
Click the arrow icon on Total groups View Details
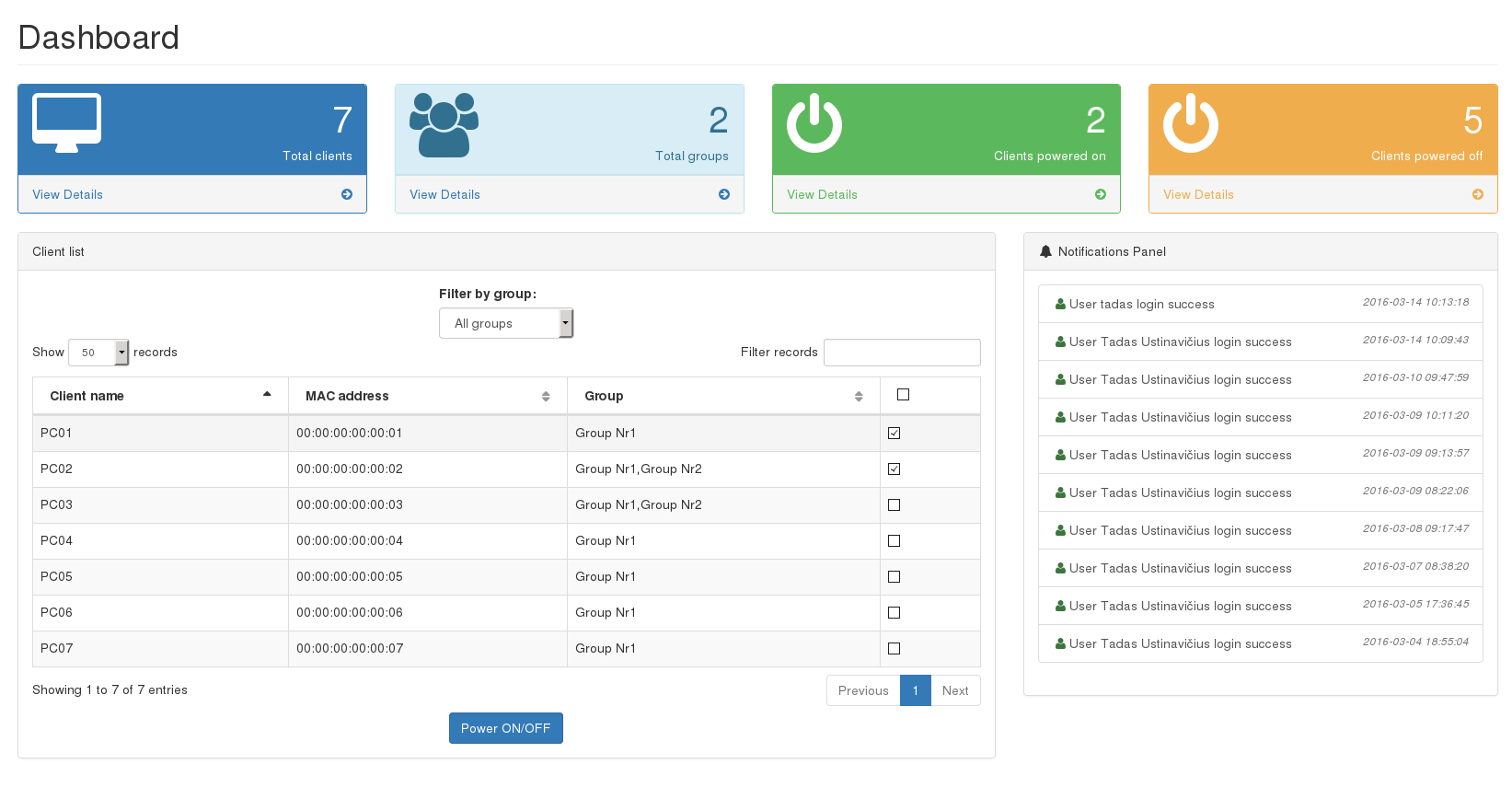(x=724, y=194)
